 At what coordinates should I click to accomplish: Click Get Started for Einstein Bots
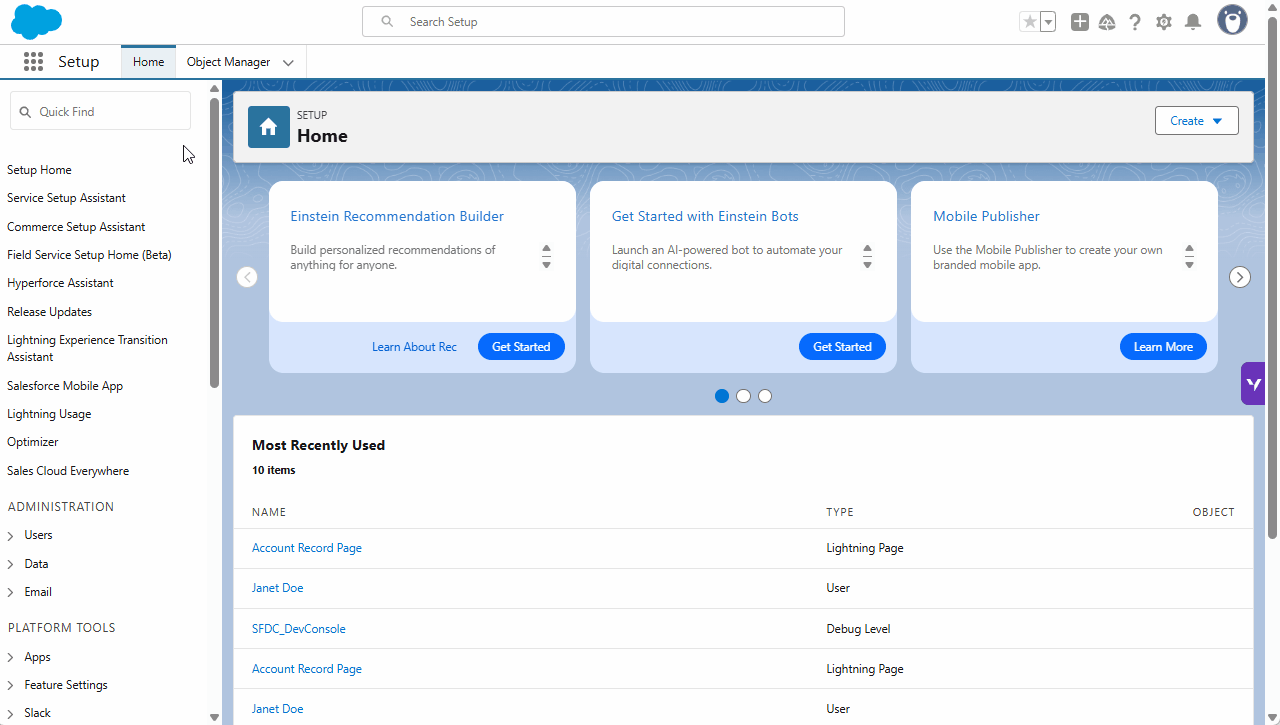842,347
